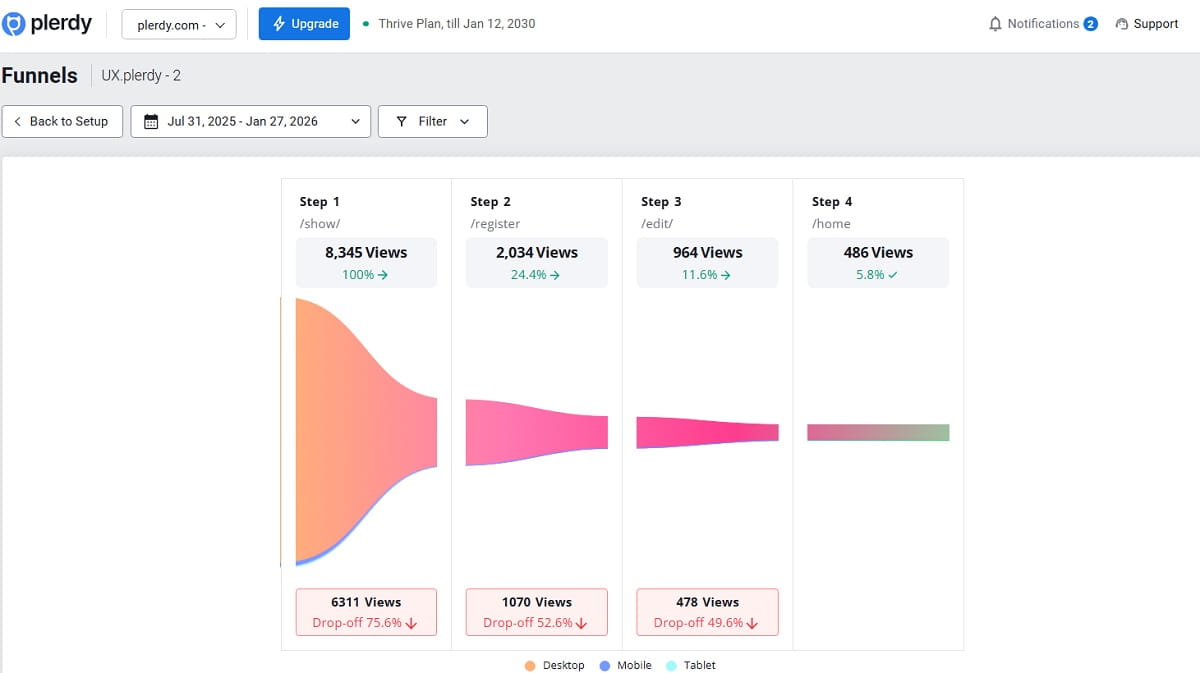Image resolution: width=1200 pixels, height=673 pixels.
Task: Click the Plerdy logo
Action: pyautogui.click(x=46, y=23)
